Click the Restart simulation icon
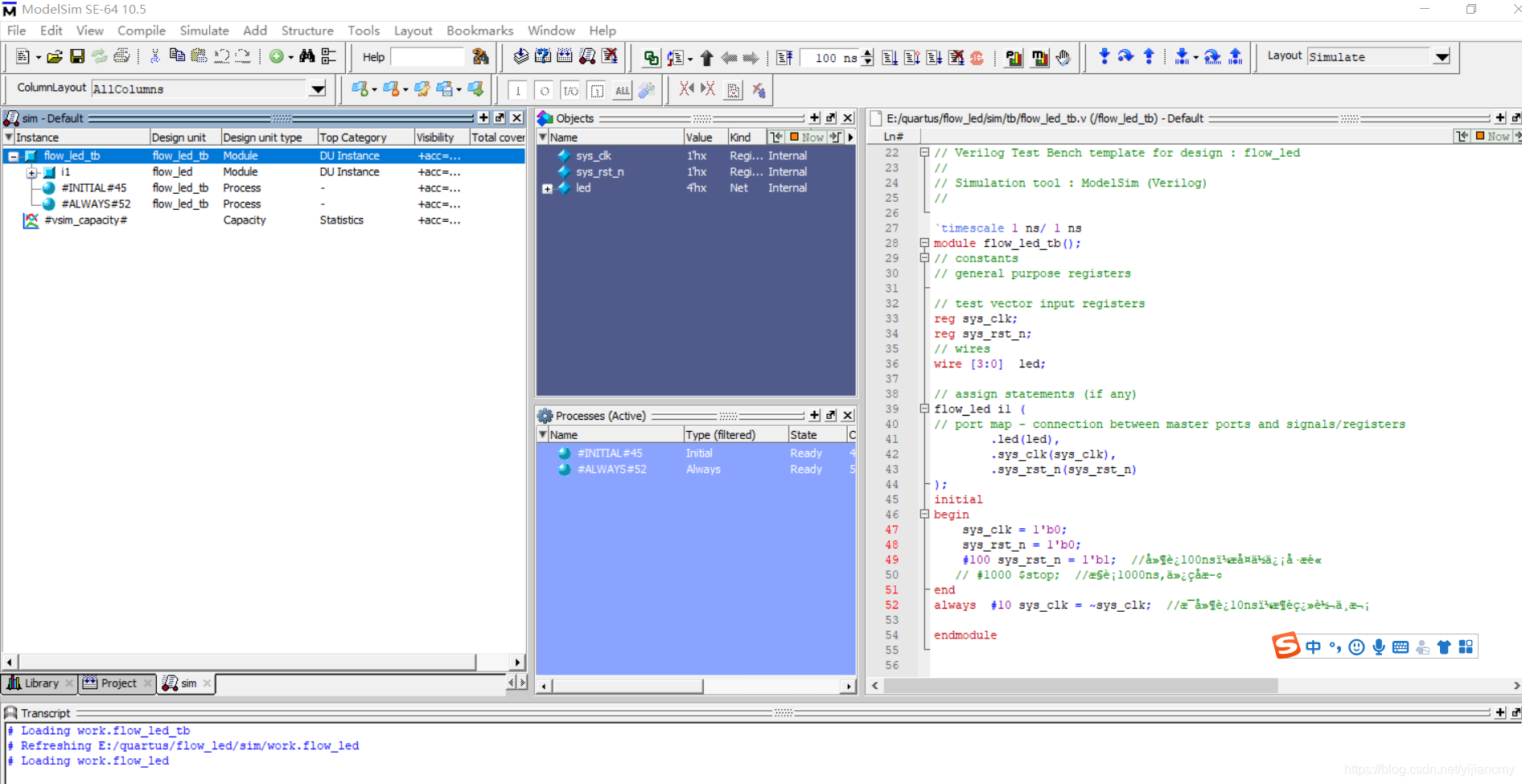1522x784 pixels. point(785,57)
